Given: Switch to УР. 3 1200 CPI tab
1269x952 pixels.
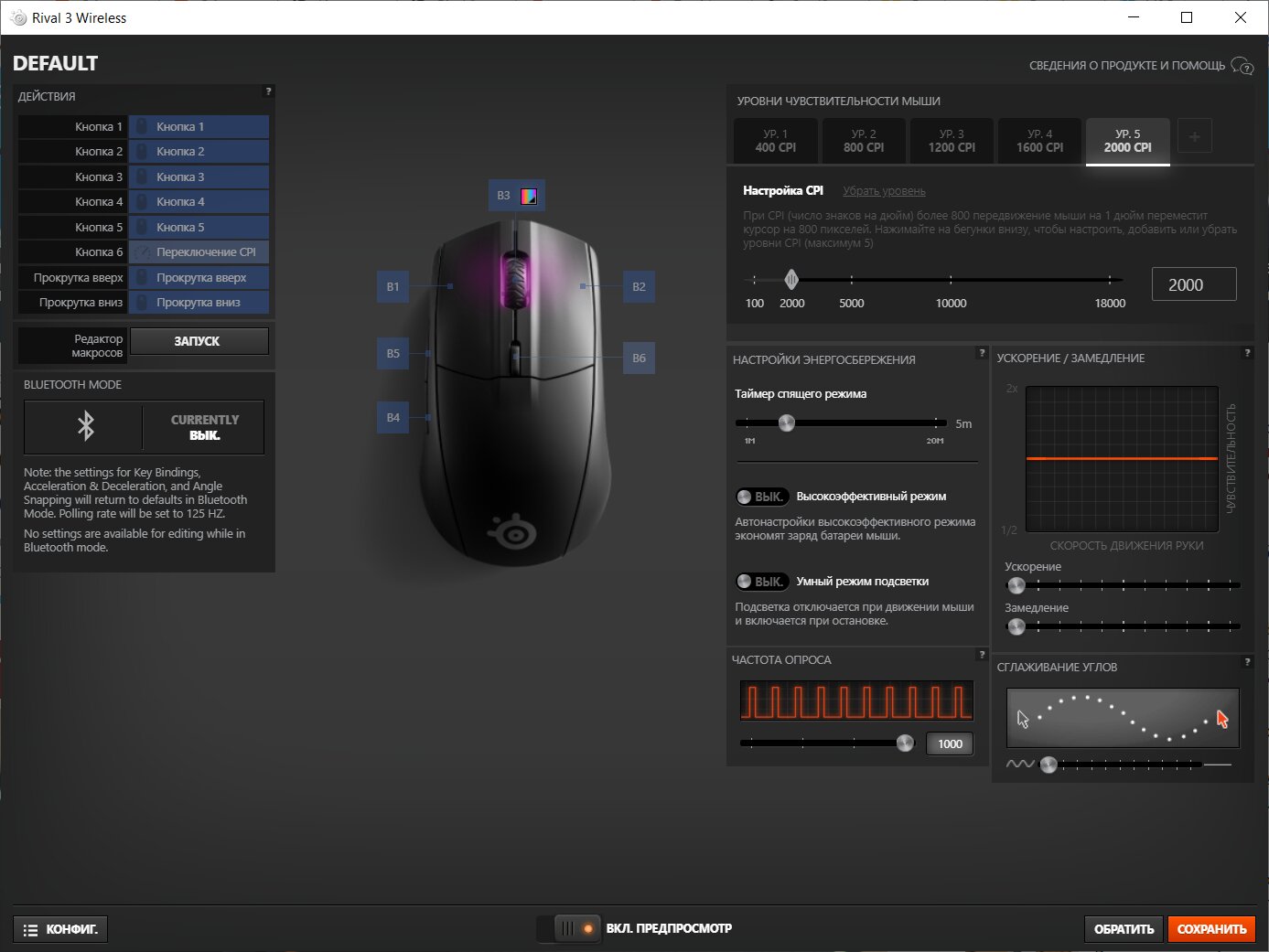Looking at the screenshot, I should pos(952,141).
